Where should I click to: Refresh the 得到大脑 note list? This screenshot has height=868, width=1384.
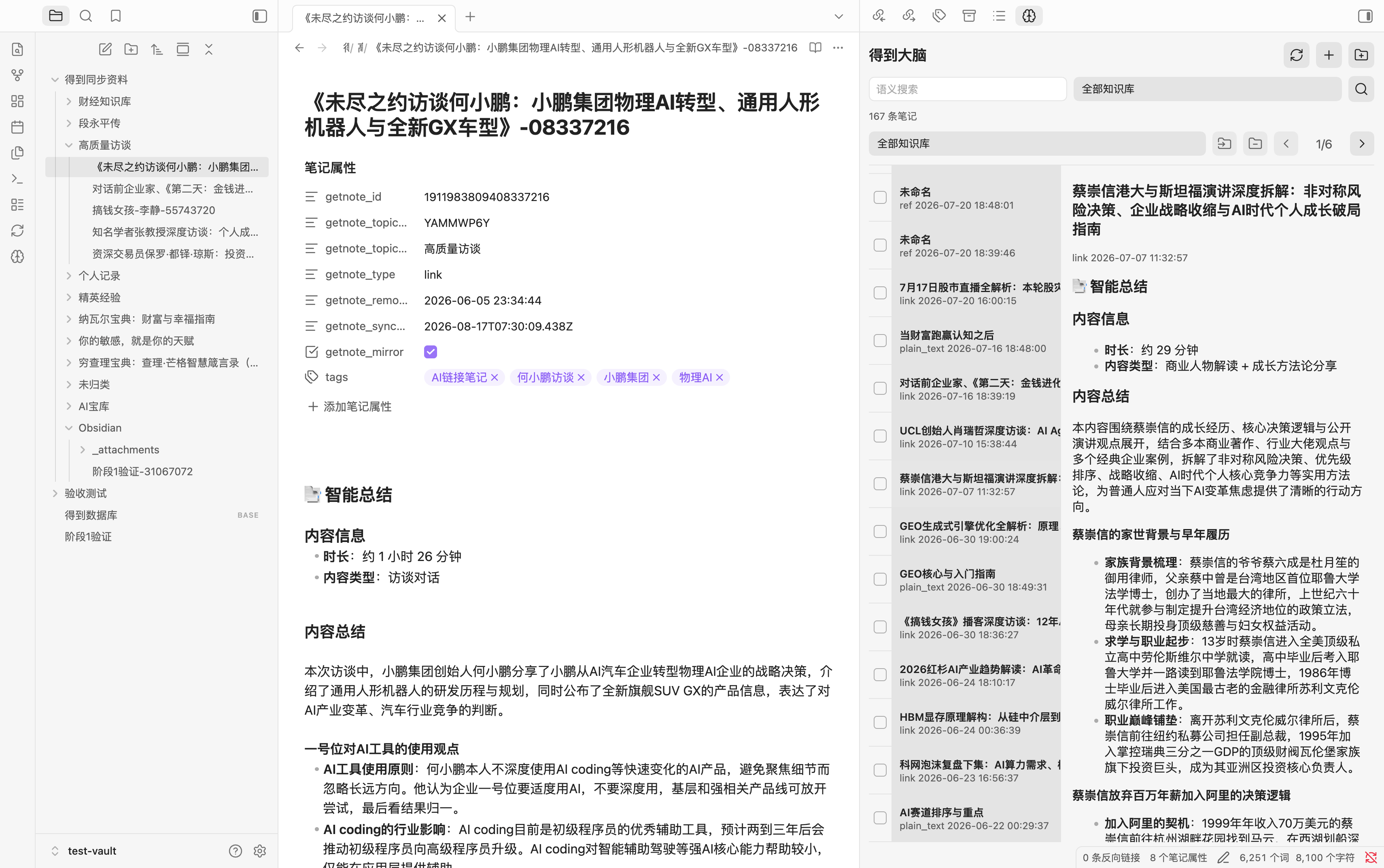pyautogui.click(x=1296, y=55)
